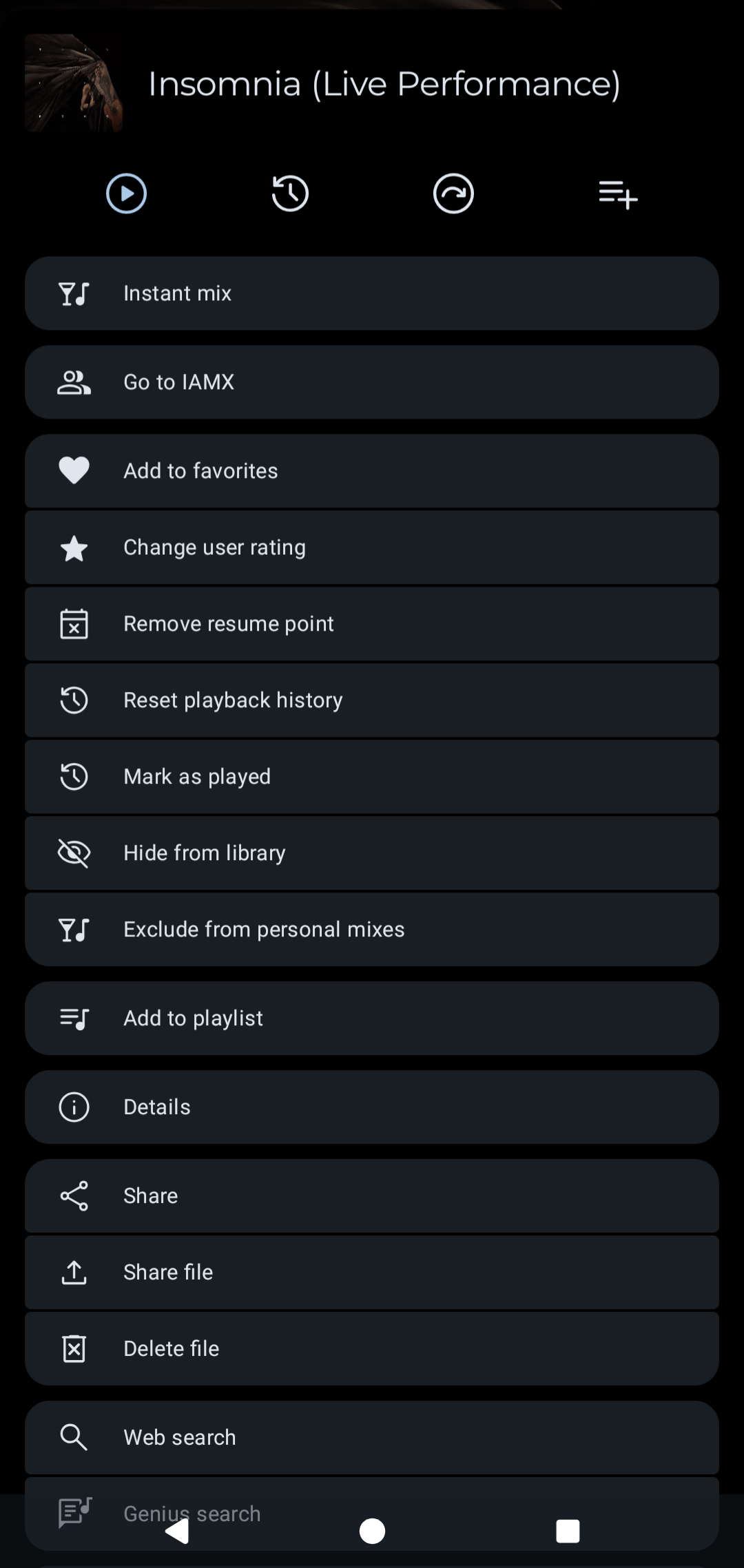Choose Reset playback history
The image size is (744, 1568).
[x=372, y=700]
